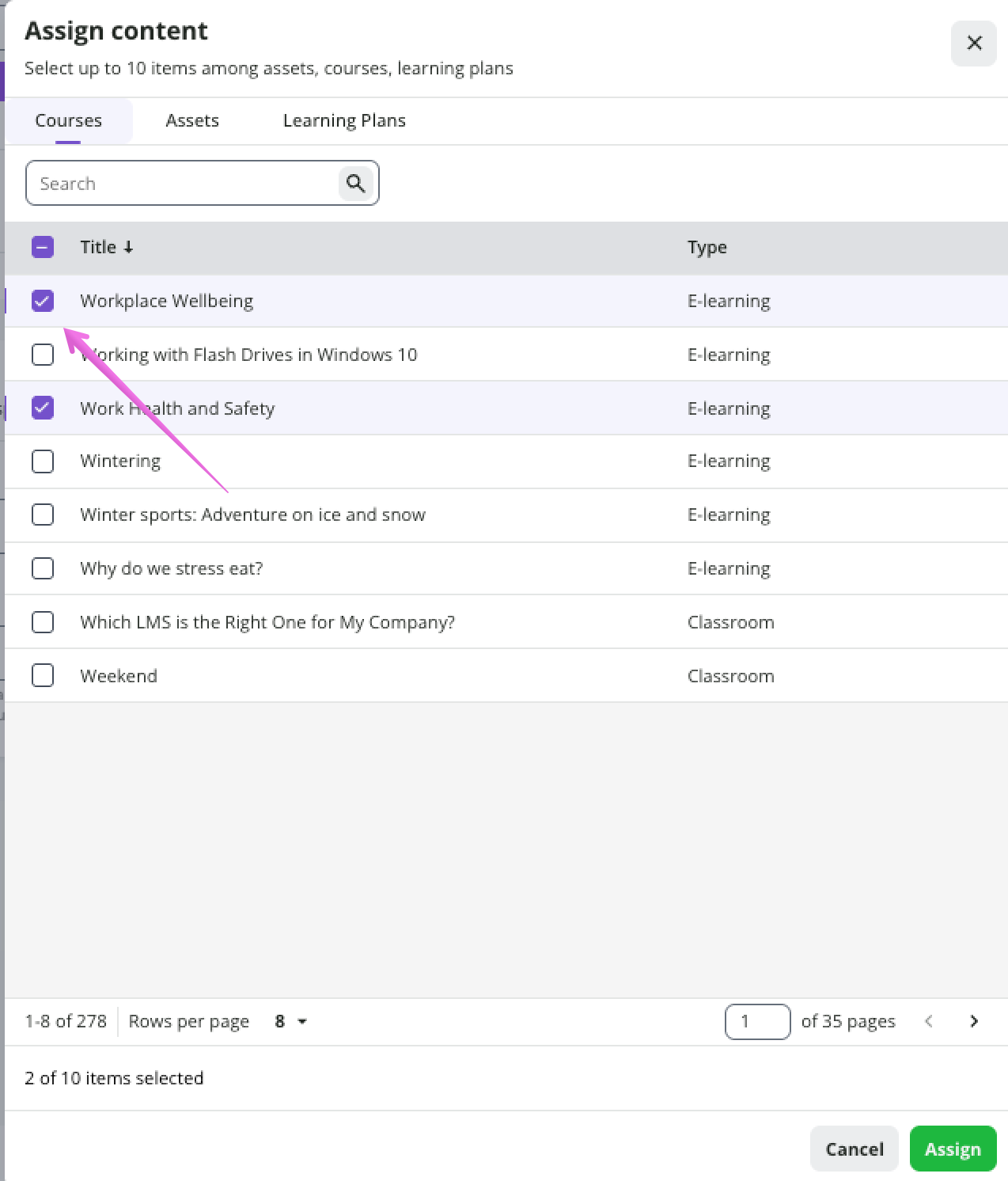
Task: Toggle the select-all header checkbox
Action: pyautogui.click(x=43, y=248)
